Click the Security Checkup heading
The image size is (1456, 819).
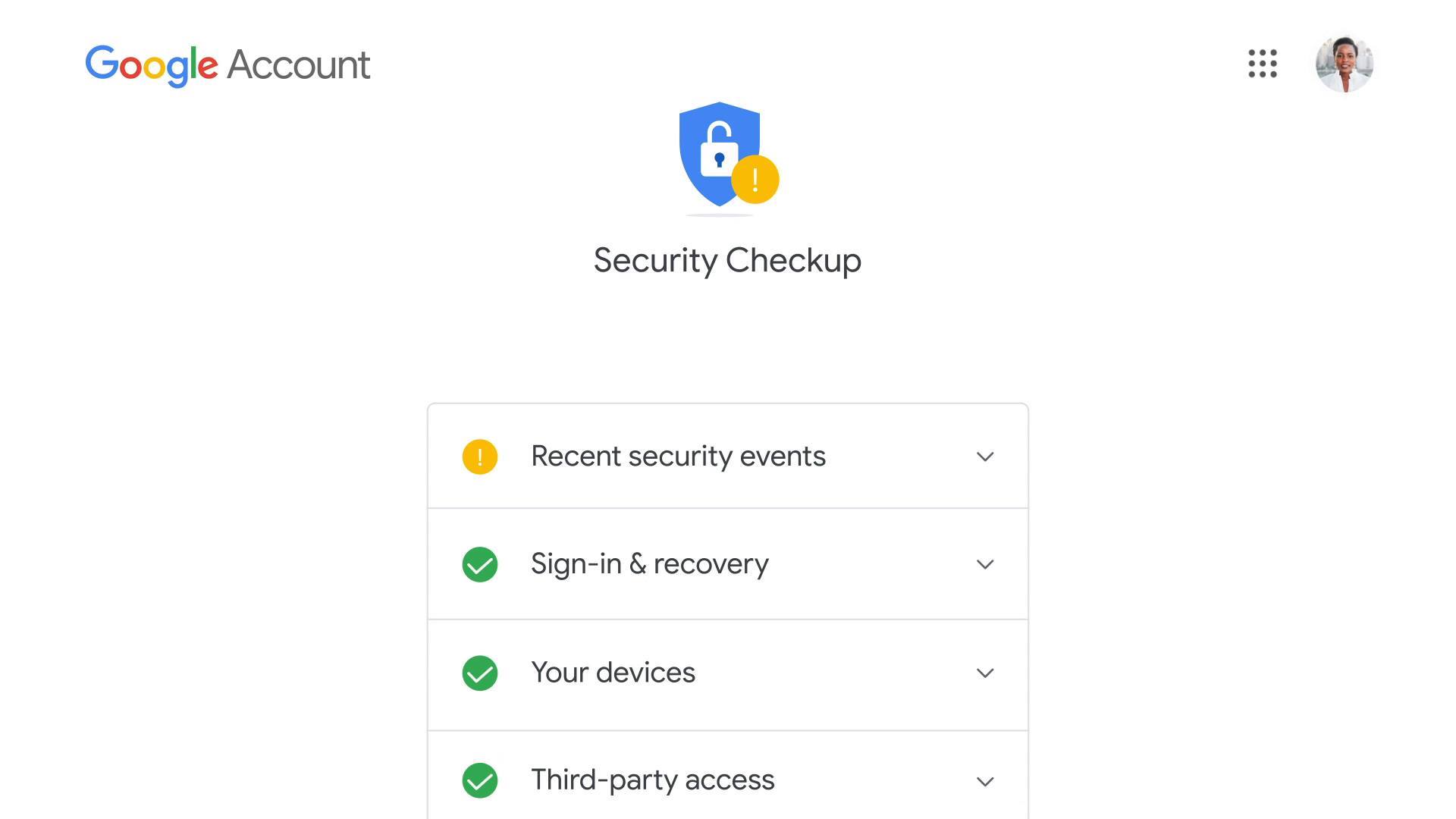(727, 261)
